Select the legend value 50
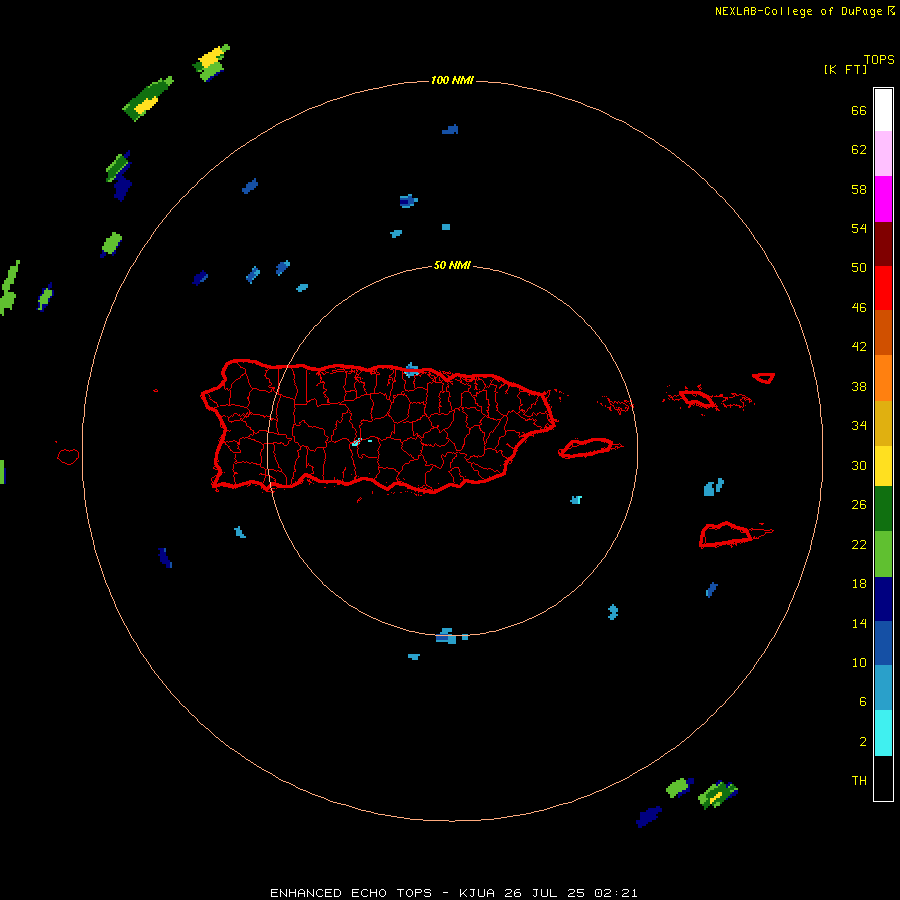 point(859,267)
